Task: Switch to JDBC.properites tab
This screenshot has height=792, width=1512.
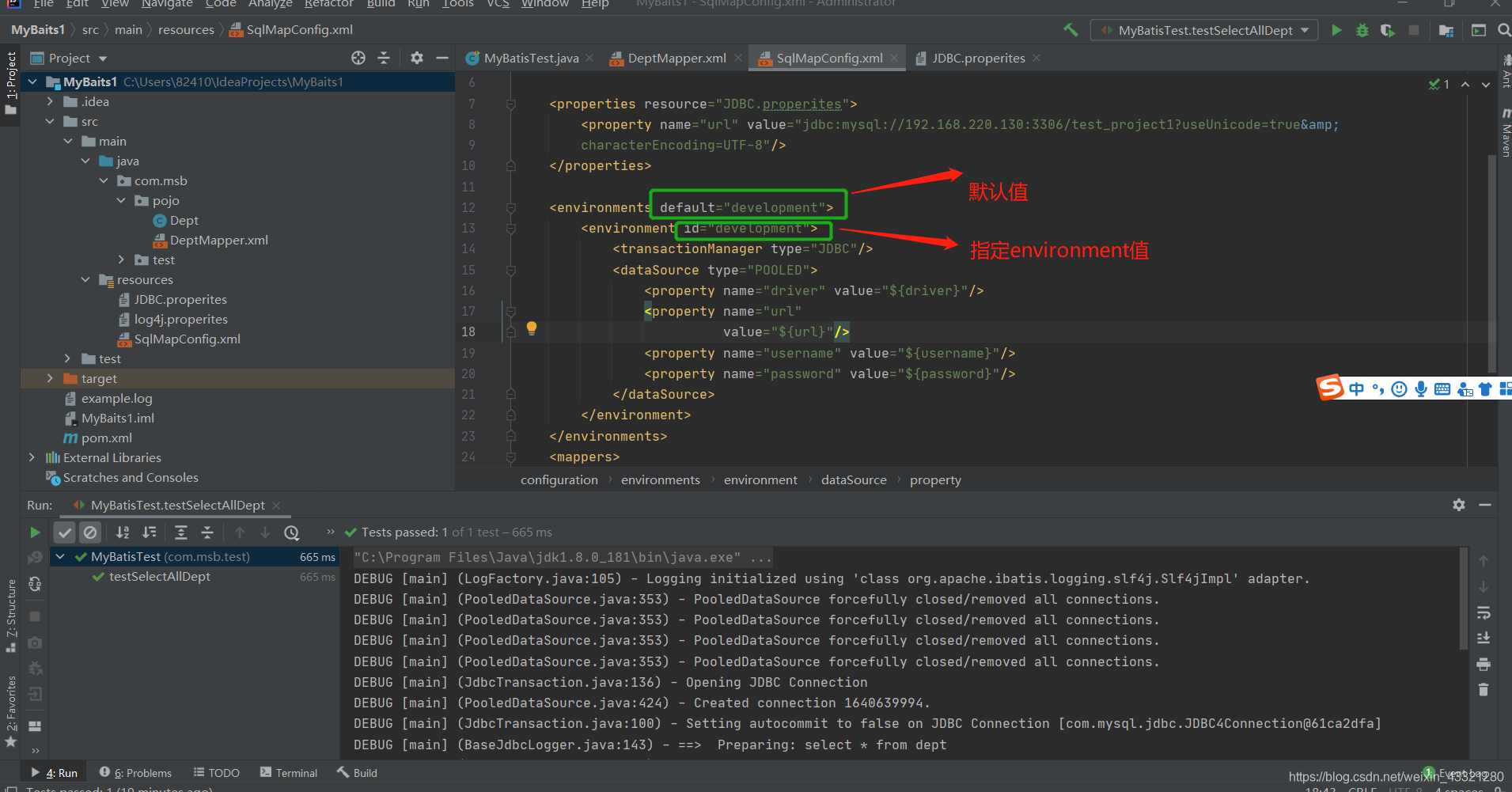Action: (978, 58)
